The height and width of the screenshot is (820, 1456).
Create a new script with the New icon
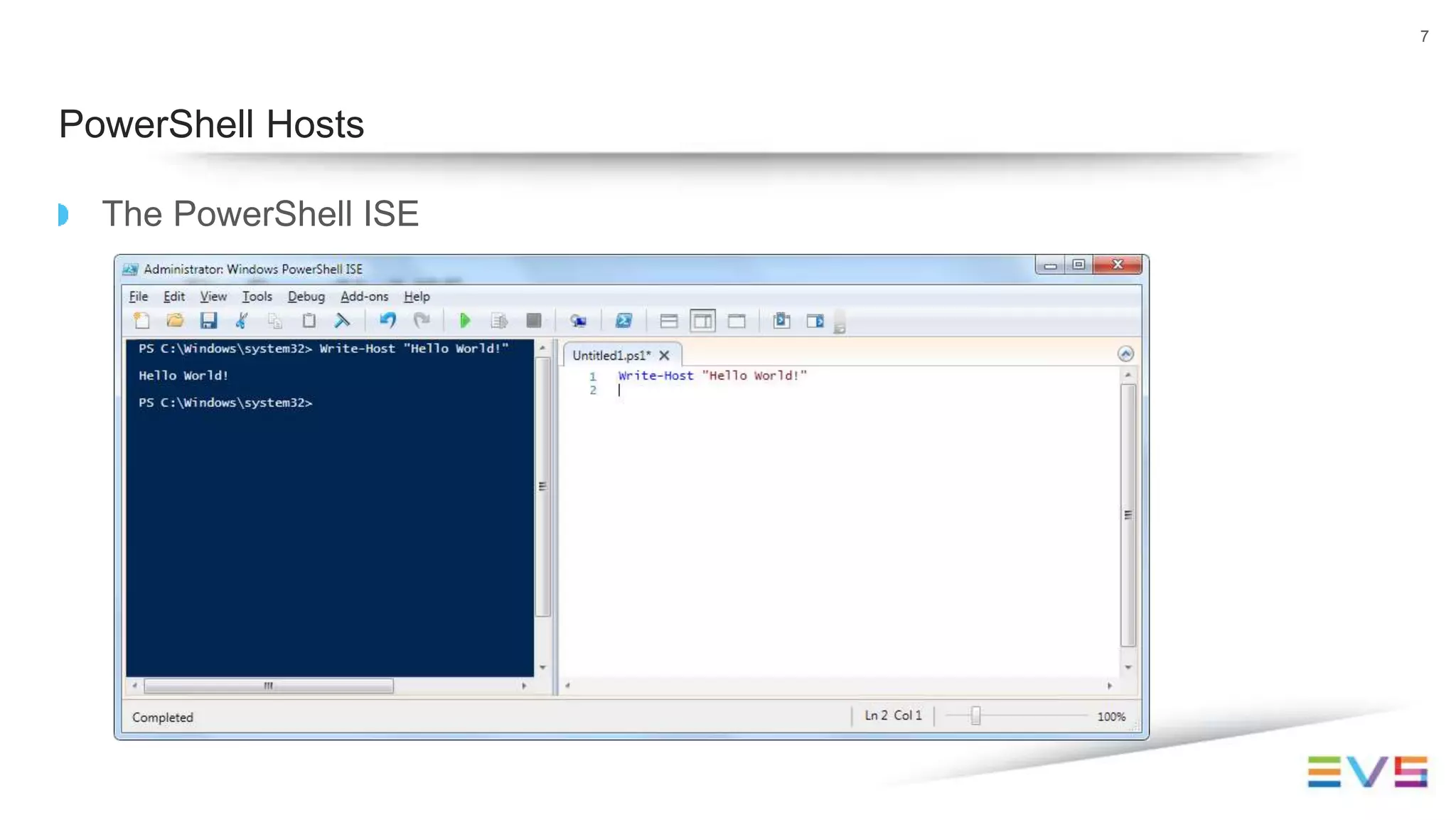click(141, 321)
